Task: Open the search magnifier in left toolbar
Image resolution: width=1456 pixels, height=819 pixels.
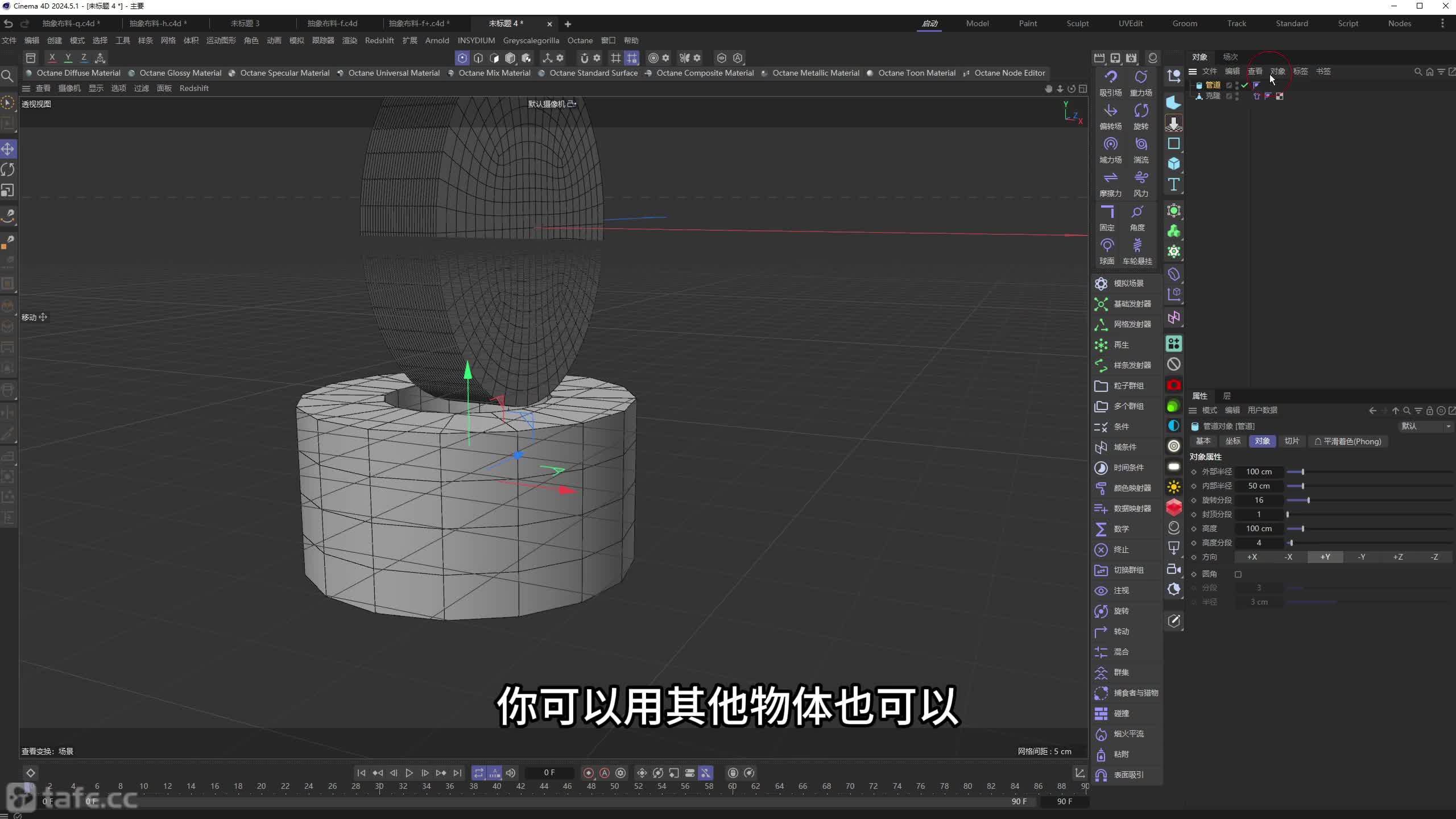Action: pyautogui.click(x=7, y=76)
